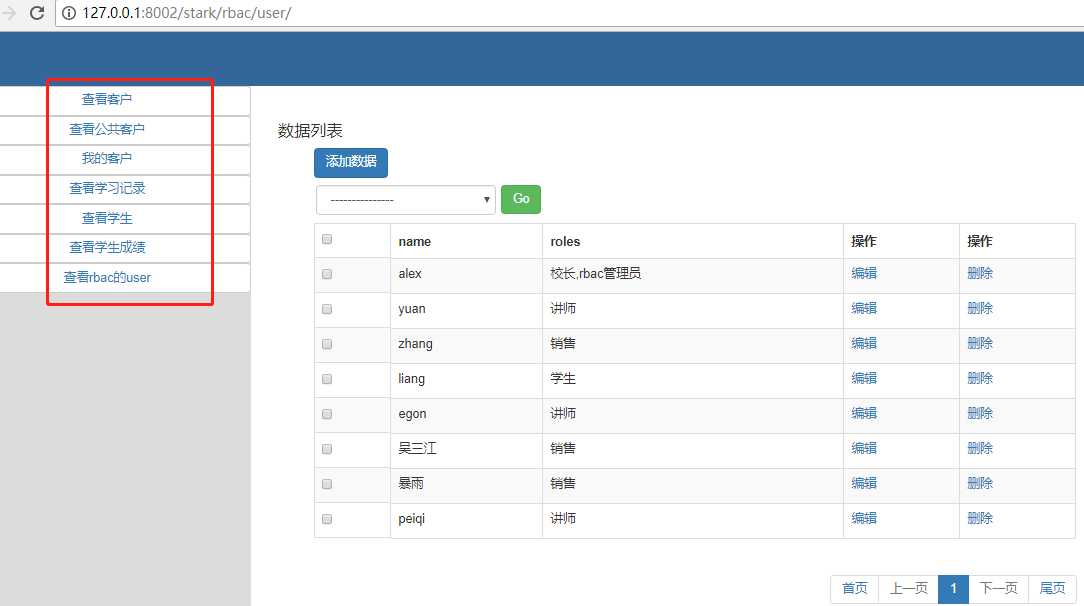Click 删除 link for liang
This screenshot has width=1084, height=606.
pos(980,378)
